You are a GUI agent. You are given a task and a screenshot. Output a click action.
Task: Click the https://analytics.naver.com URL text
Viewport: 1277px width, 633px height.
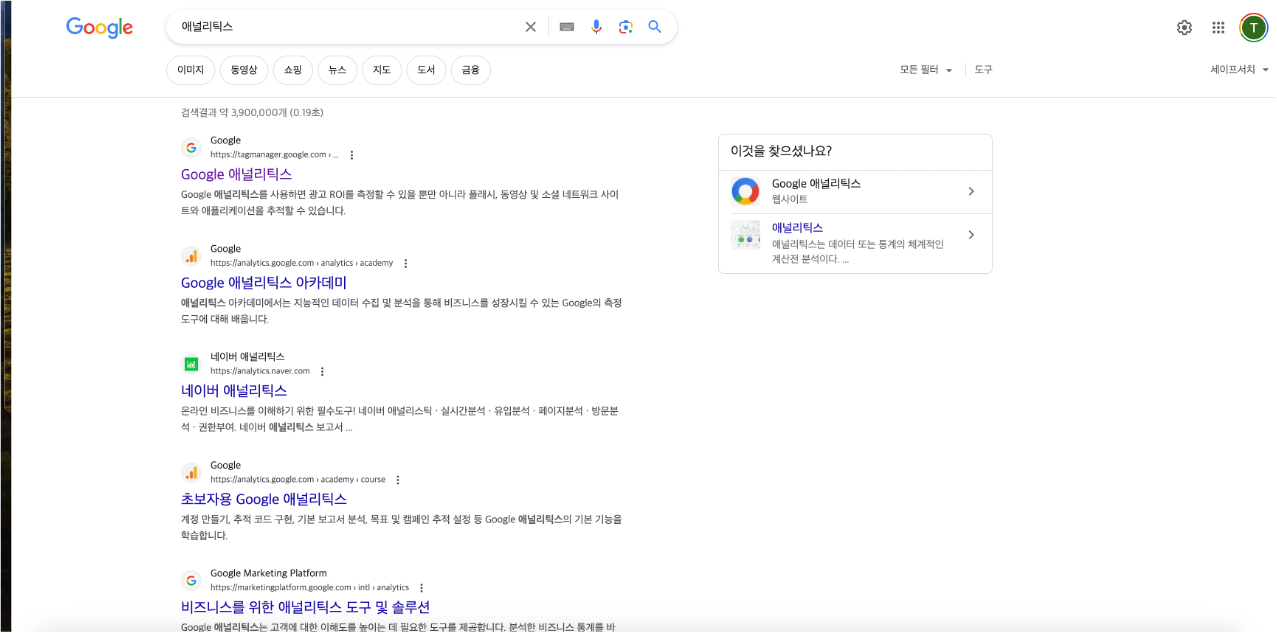pos(261,371)
